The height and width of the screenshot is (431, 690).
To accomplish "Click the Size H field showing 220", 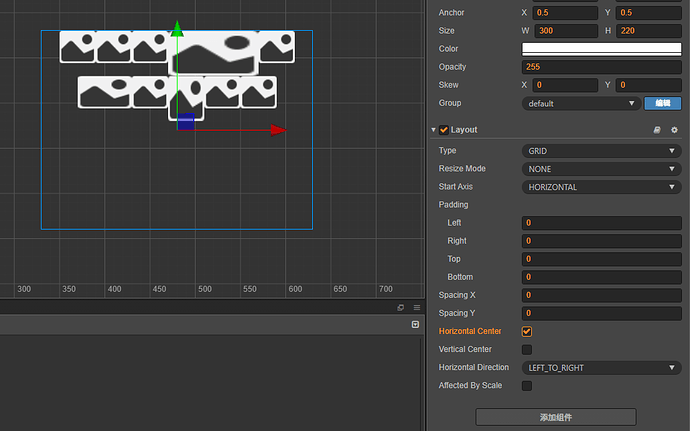I will (x=649, y=31).
